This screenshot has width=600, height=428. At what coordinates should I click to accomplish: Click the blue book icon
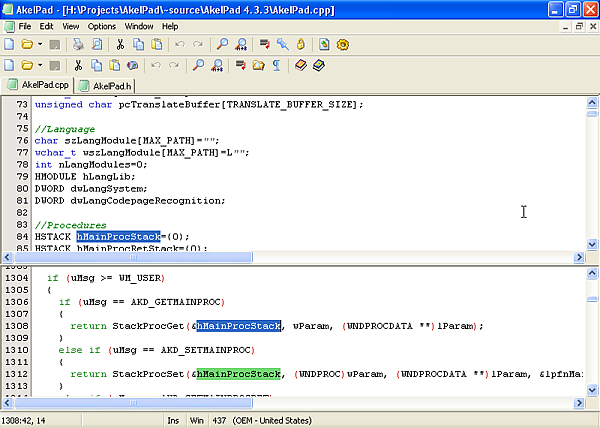point(319,65)
